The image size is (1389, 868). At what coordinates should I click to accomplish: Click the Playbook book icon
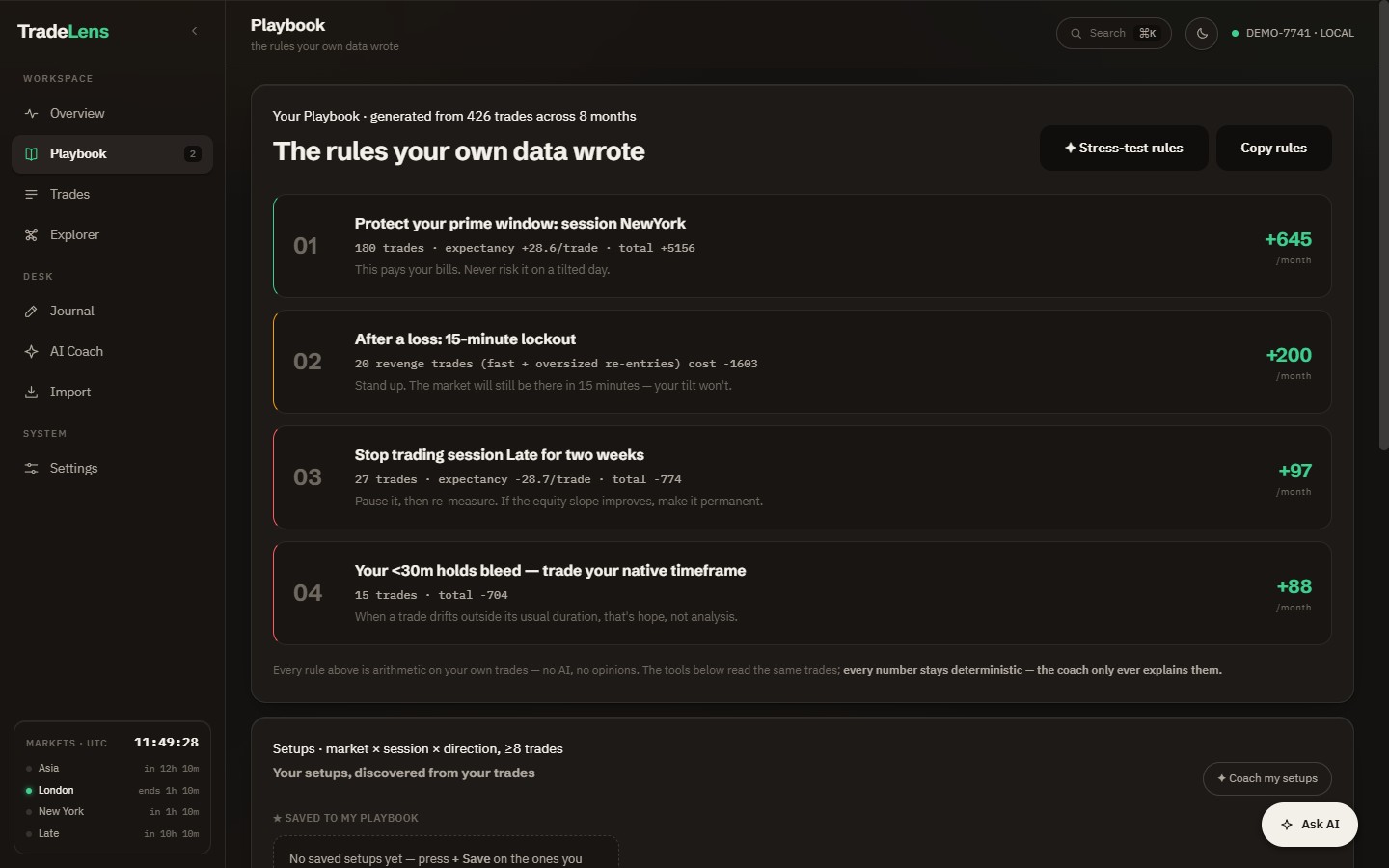click(31, 153)
